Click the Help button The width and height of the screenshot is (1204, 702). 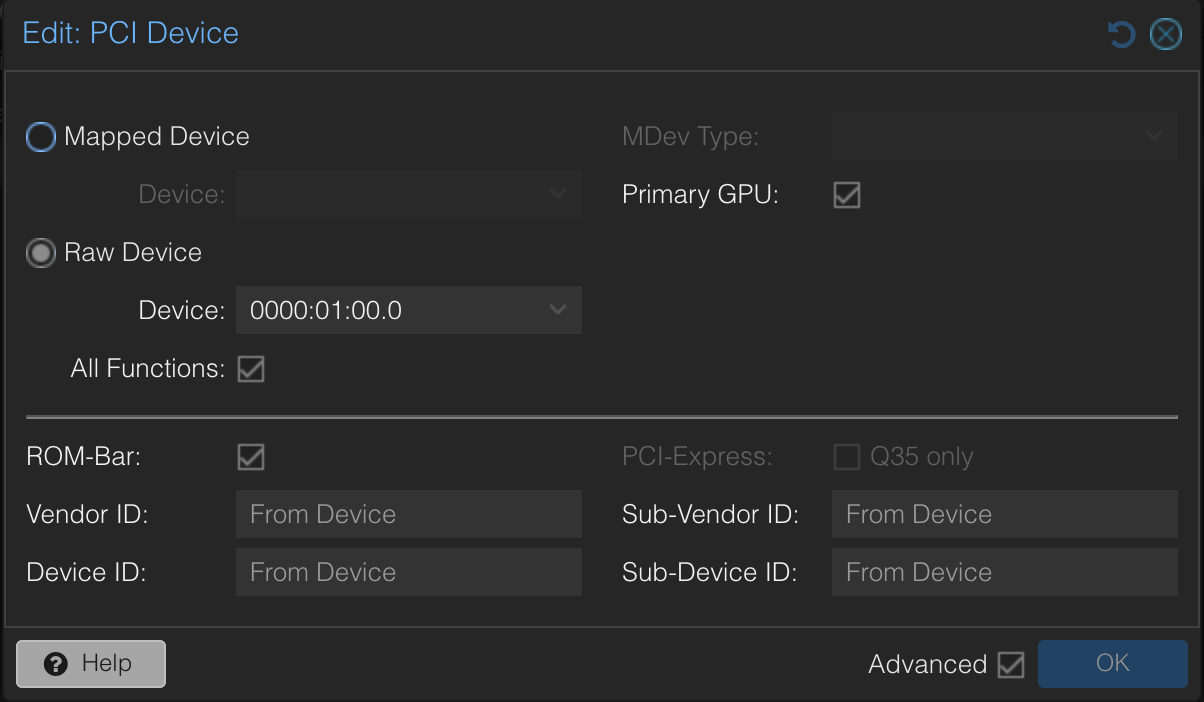pos(91,664)
